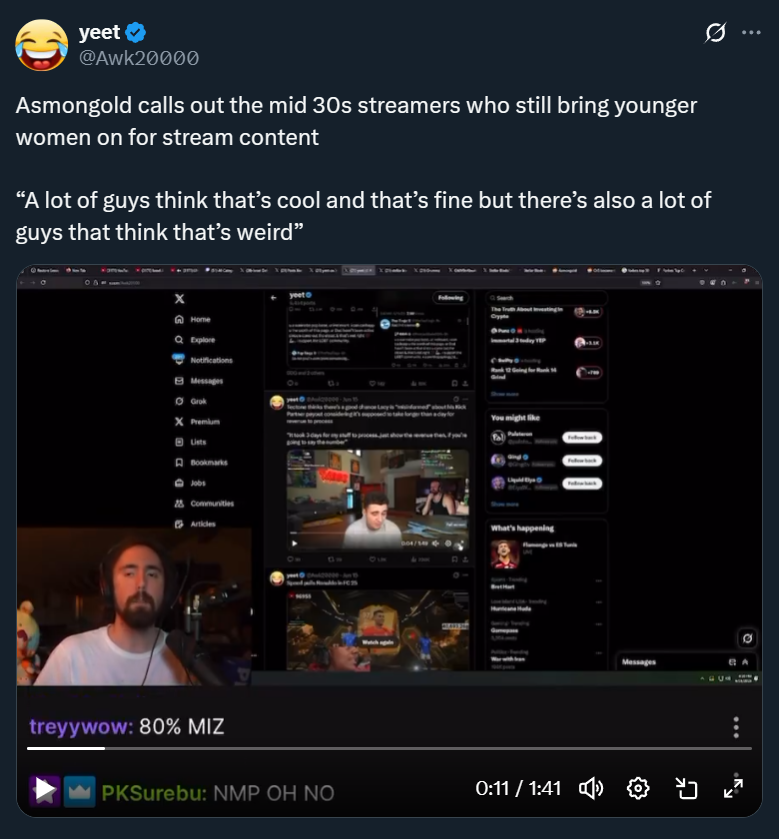Toggle picture-in-picture mode for the video
Screen dimensions: 779x839
pos(686,788)
